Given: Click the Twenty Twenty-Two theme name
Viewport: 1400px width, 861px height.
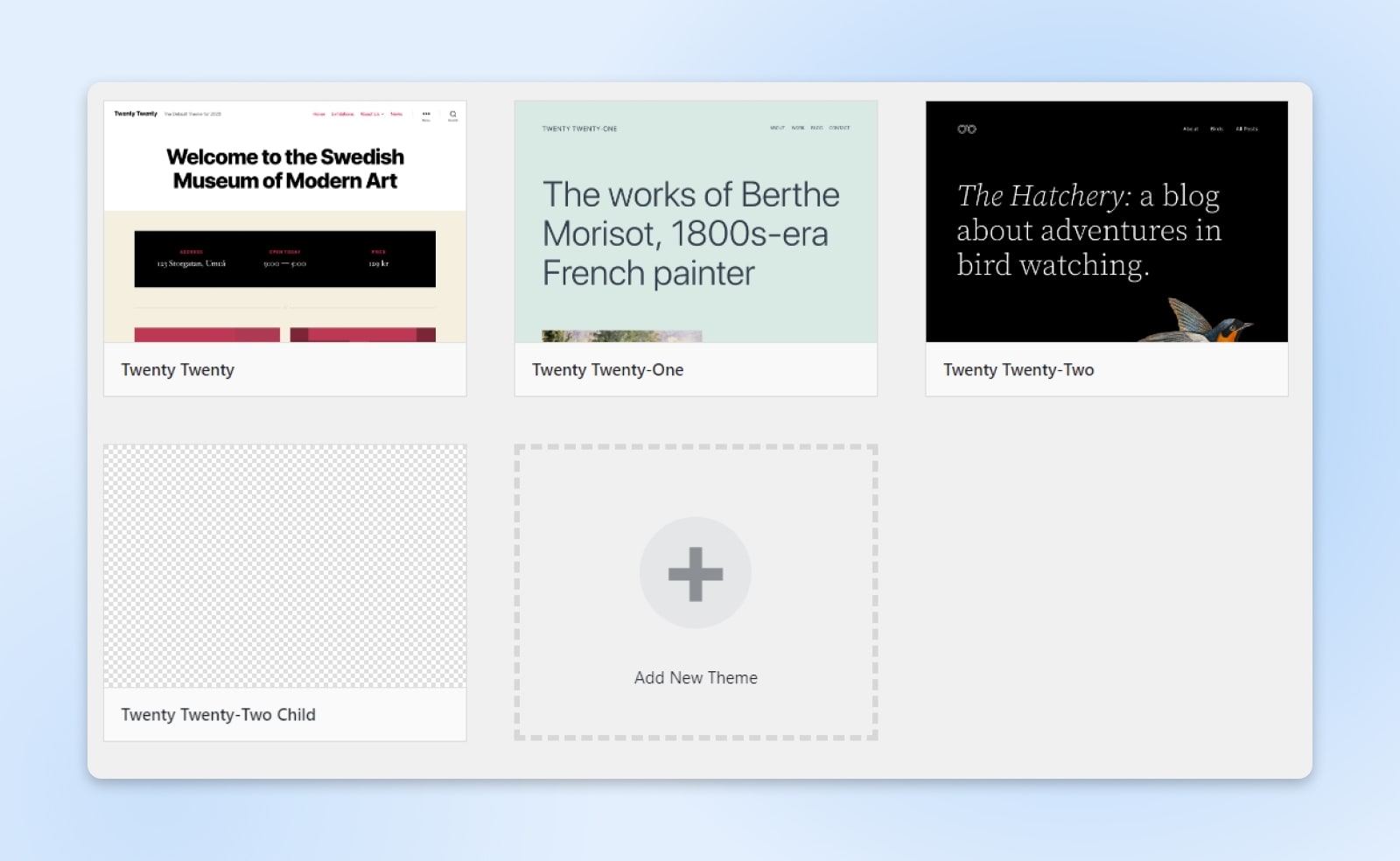Looking at the screenshot, I should point(1018,370).
